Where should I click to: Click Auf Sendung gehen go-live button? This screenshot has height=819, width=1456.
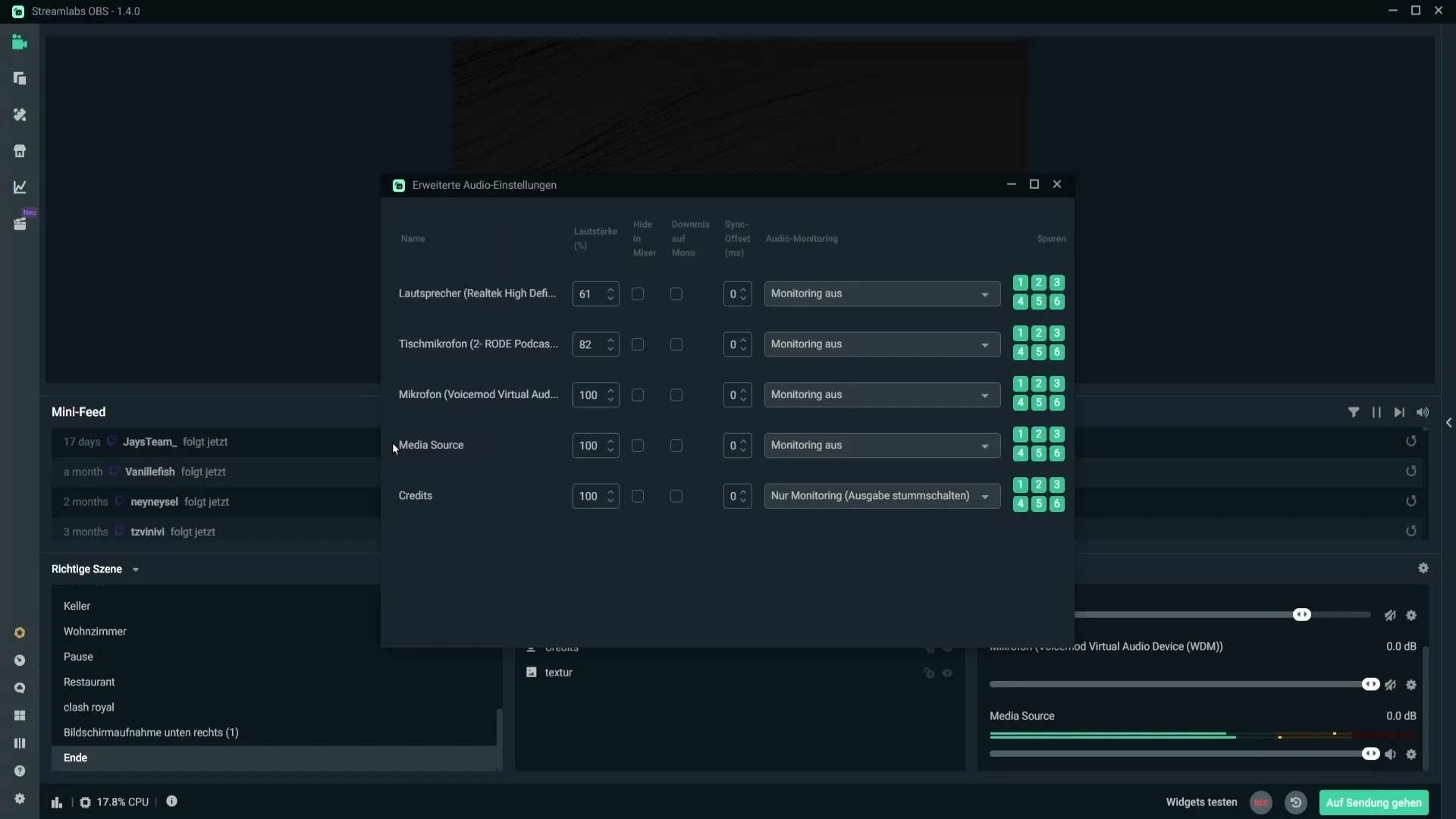(1375, 801)
